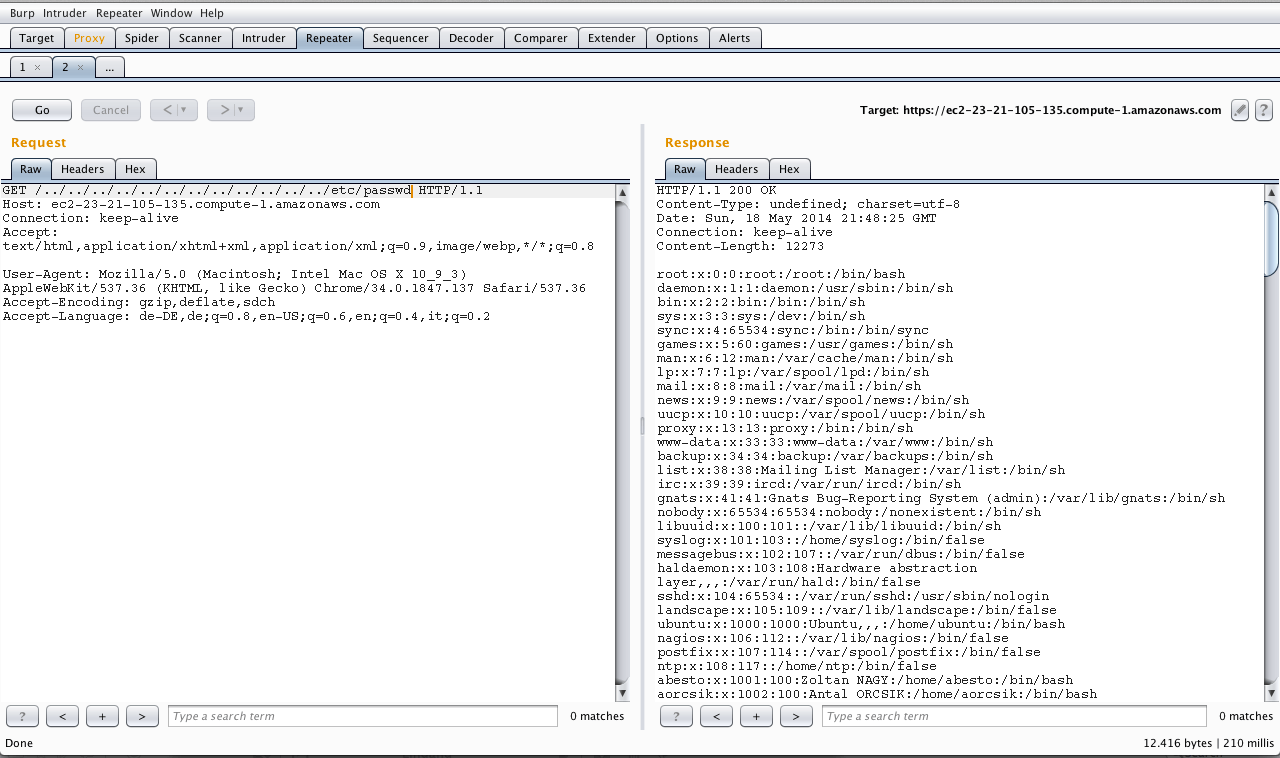Click the plus button in the request search bar

(x=102, y=716)
